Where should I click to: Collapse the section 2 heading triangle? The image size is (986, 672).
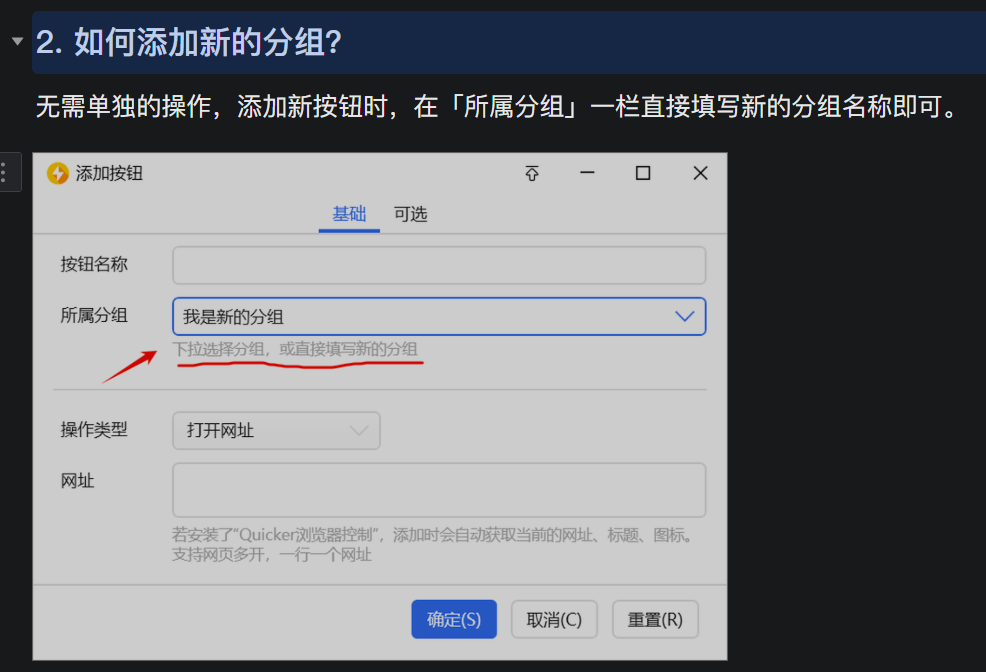(18, 41)
